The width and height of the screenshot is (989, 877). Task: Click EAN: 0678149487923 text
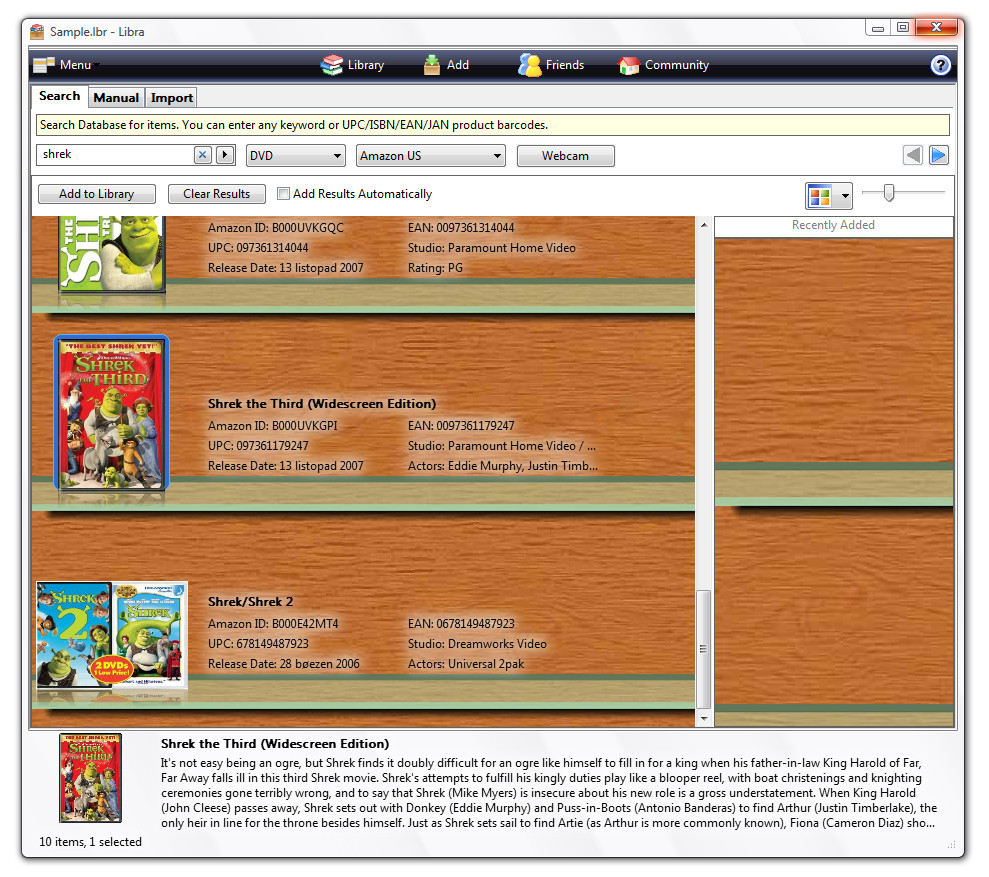[461, 624]
